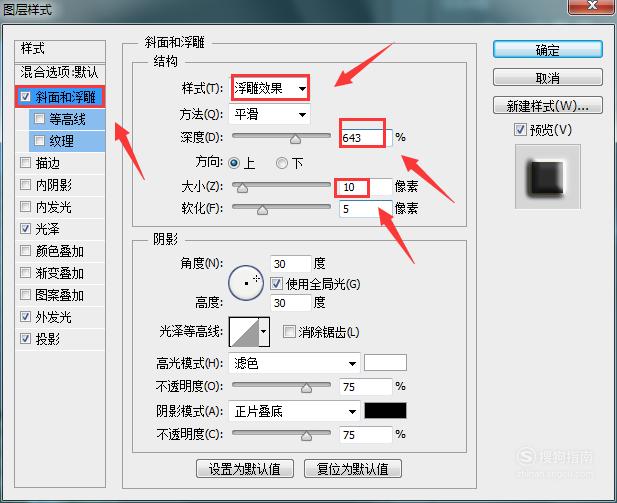Screen dimensions: 617x503
Task: Enable the 纹理 checkbox
Action: pos(39,141)
